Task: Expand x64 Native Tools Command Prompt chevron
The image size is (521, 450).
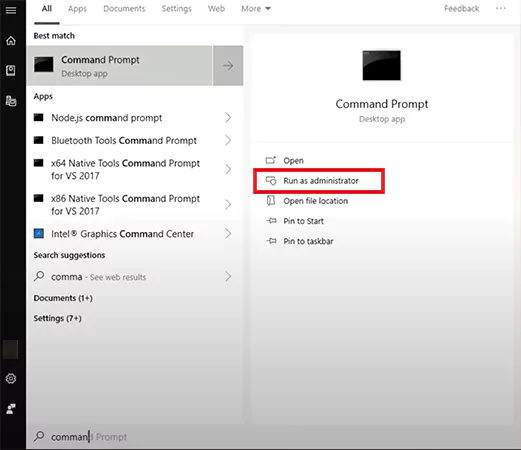Action: click(x=228, y=169)
